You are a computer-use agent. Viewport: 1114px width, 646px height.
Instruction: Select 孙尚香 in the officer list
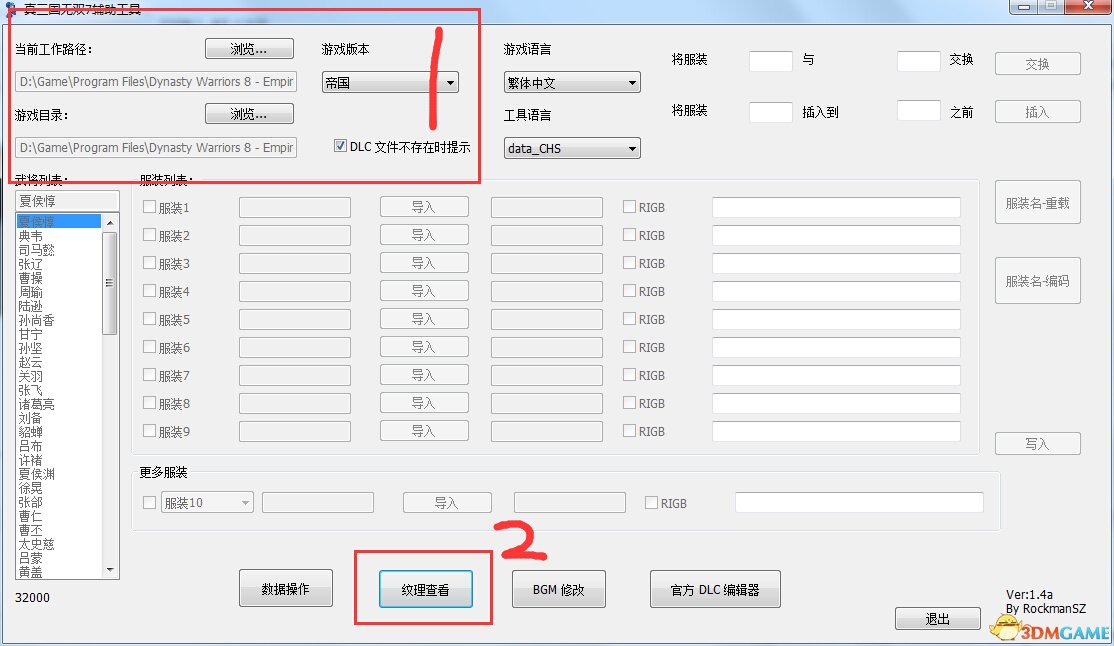36,320
